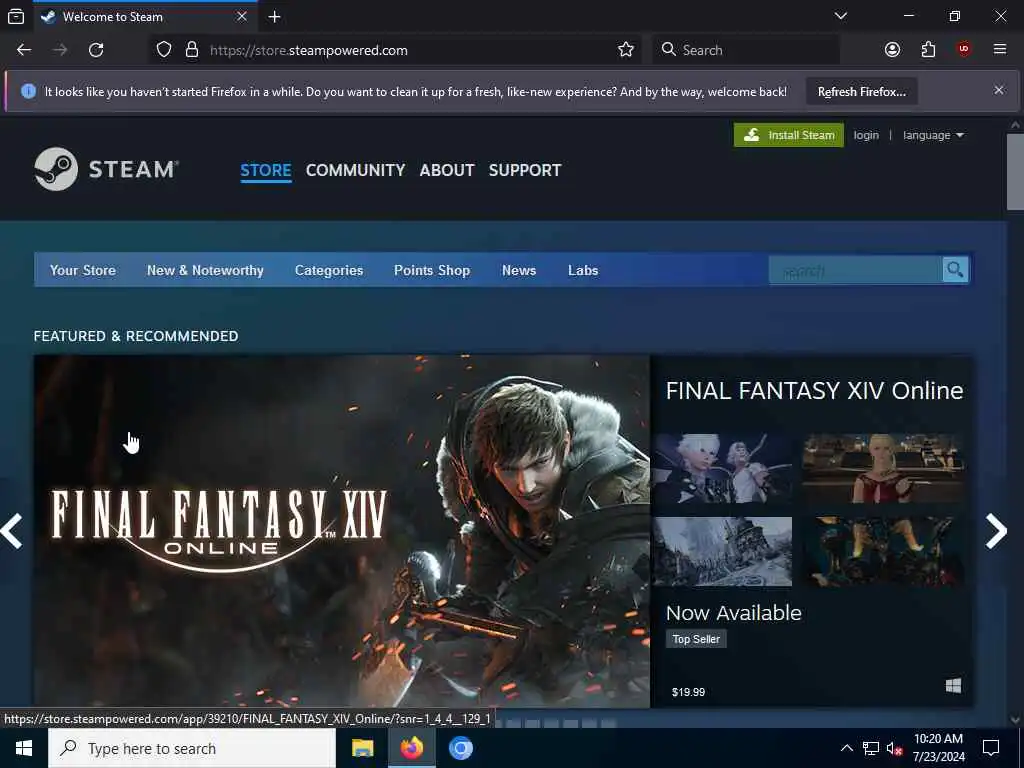Select the snowy castle screenshot thumbnail

click(x=722, y=551)
